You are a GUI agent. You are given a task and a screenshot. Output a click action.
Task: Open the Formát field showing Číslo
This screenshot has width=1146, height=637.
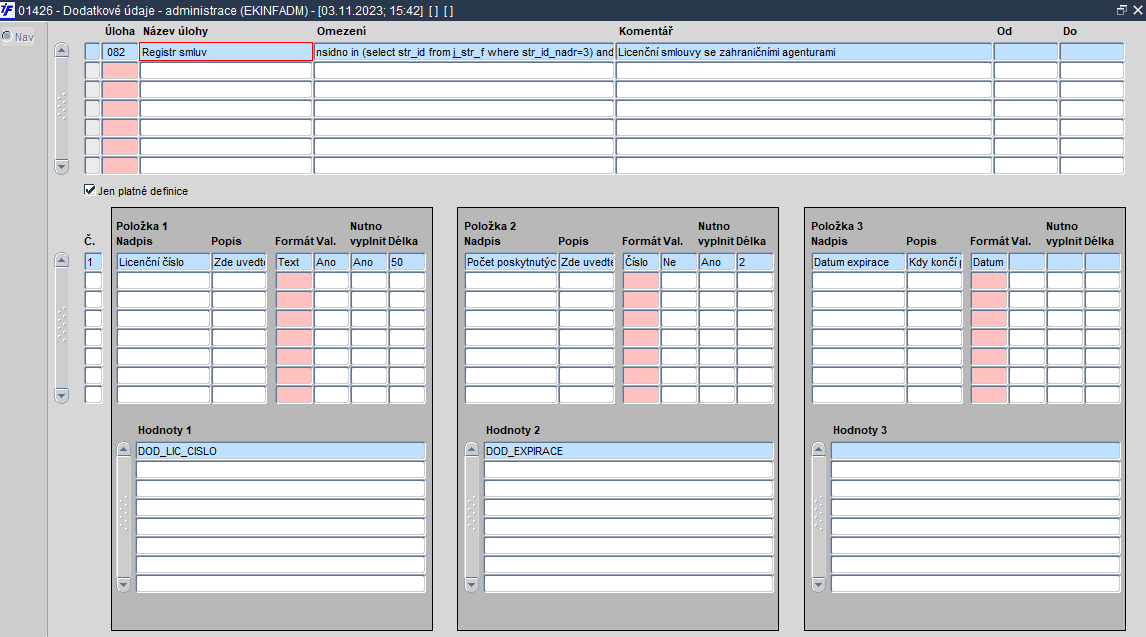pos(641,262)
